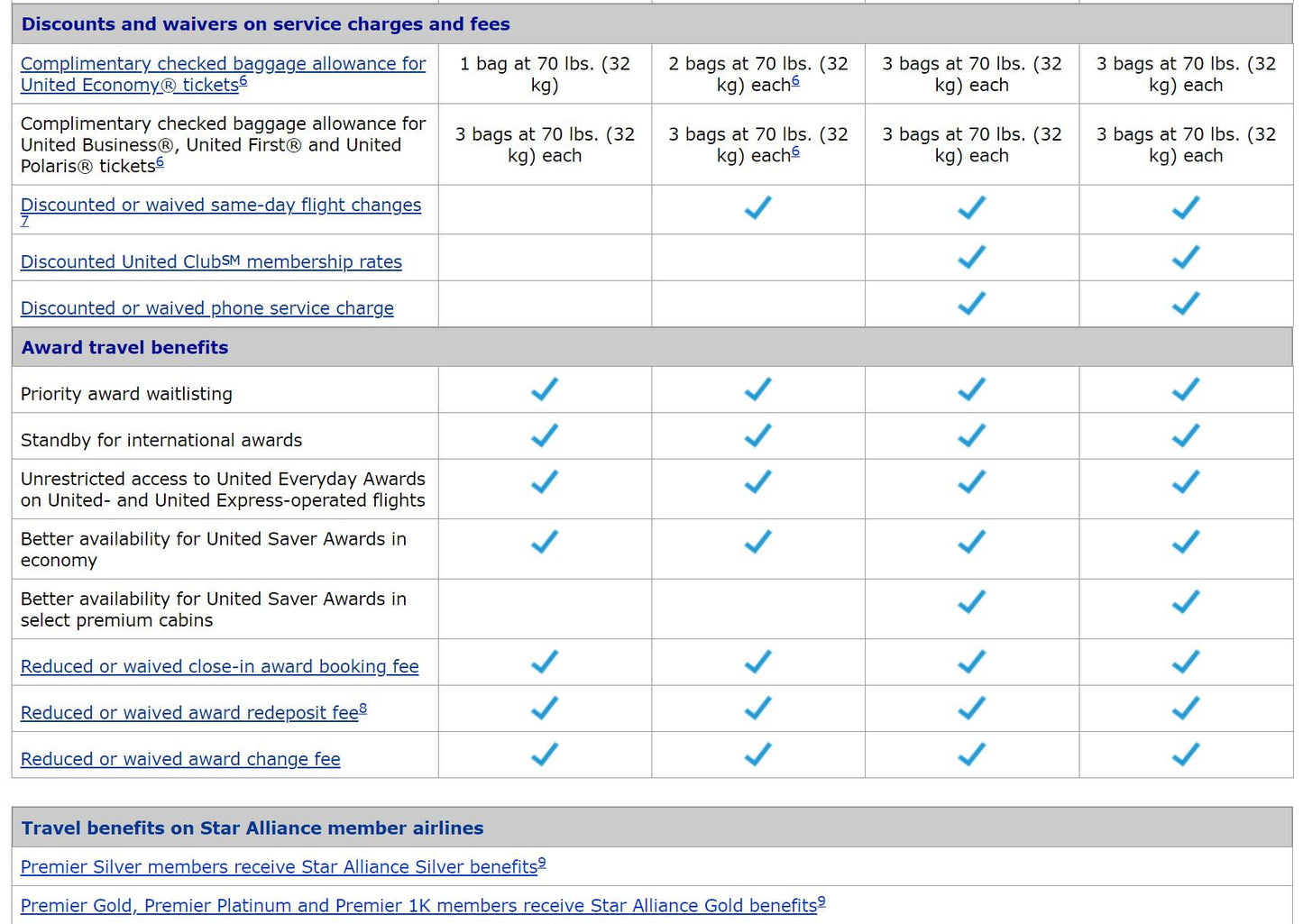Click leftmost checkmark in award redeposit fee row

pos(545,709)
